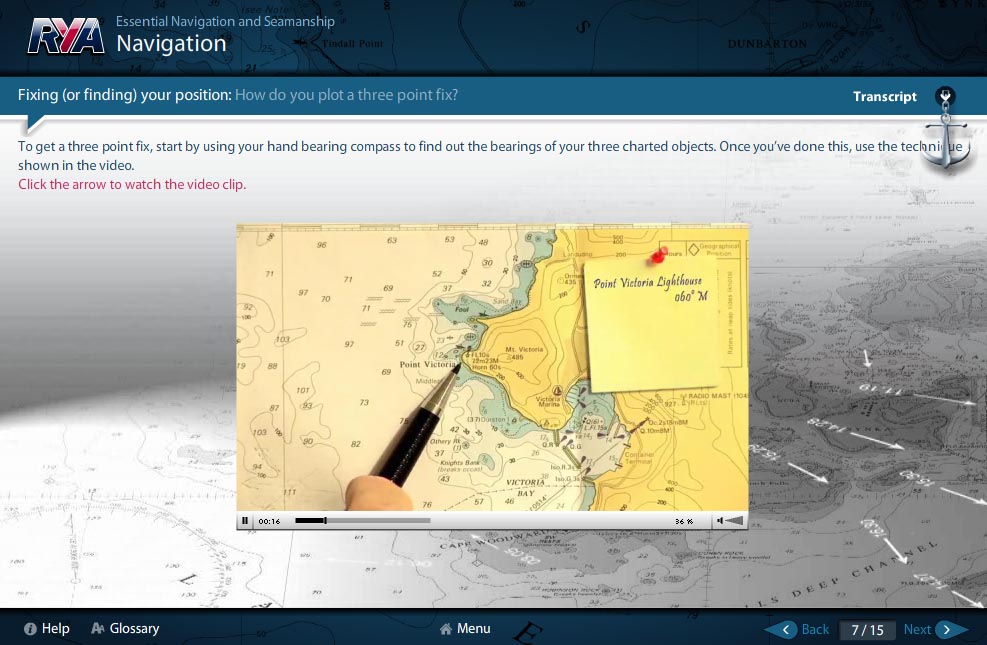Click the RYA logo
Image resolution: width=987 pixels, height=645 pixels.
pyautogui.click(x=65, y=36)
